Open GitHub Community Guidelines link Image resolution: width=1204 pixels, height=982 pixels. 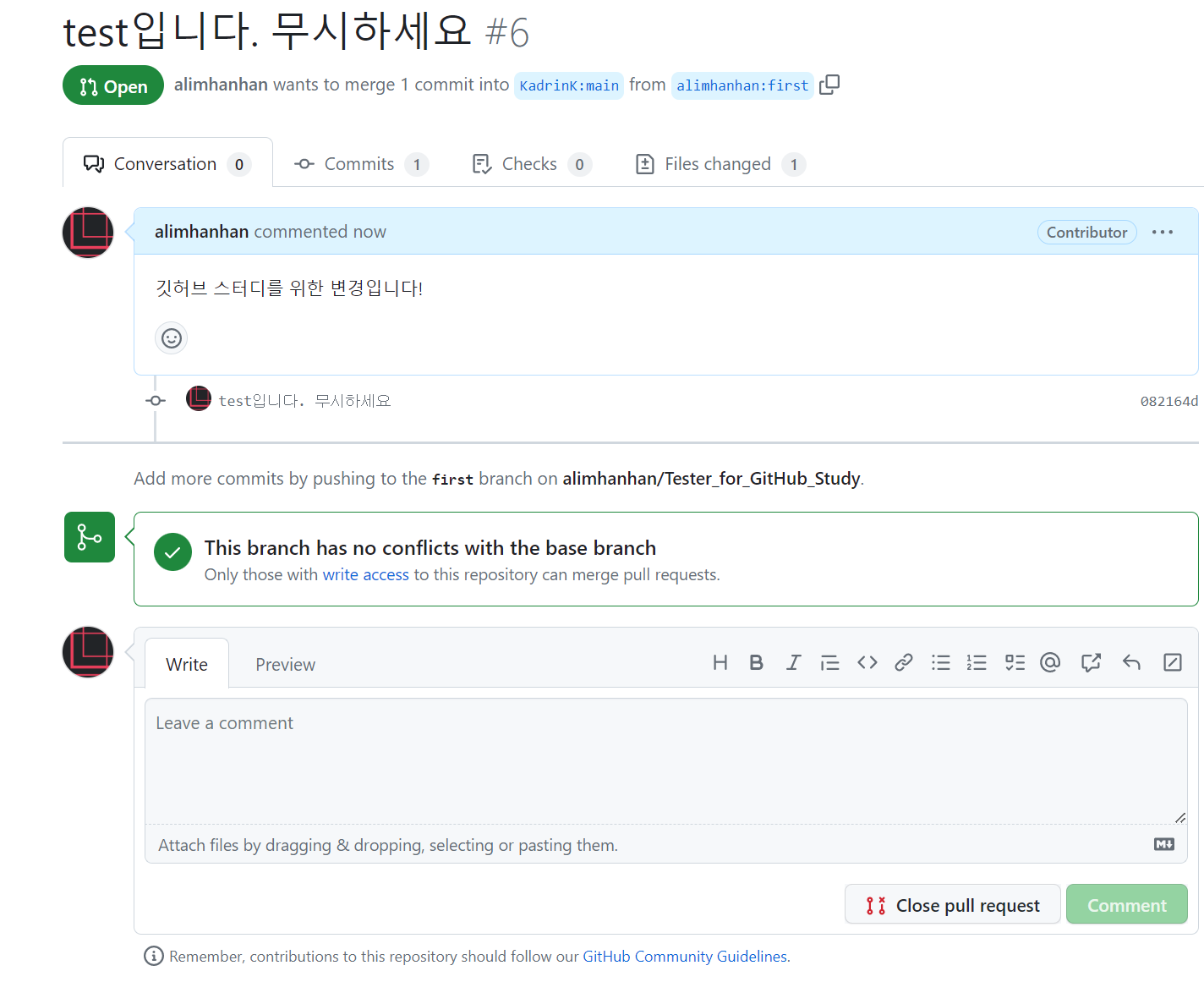pos(685,956)
